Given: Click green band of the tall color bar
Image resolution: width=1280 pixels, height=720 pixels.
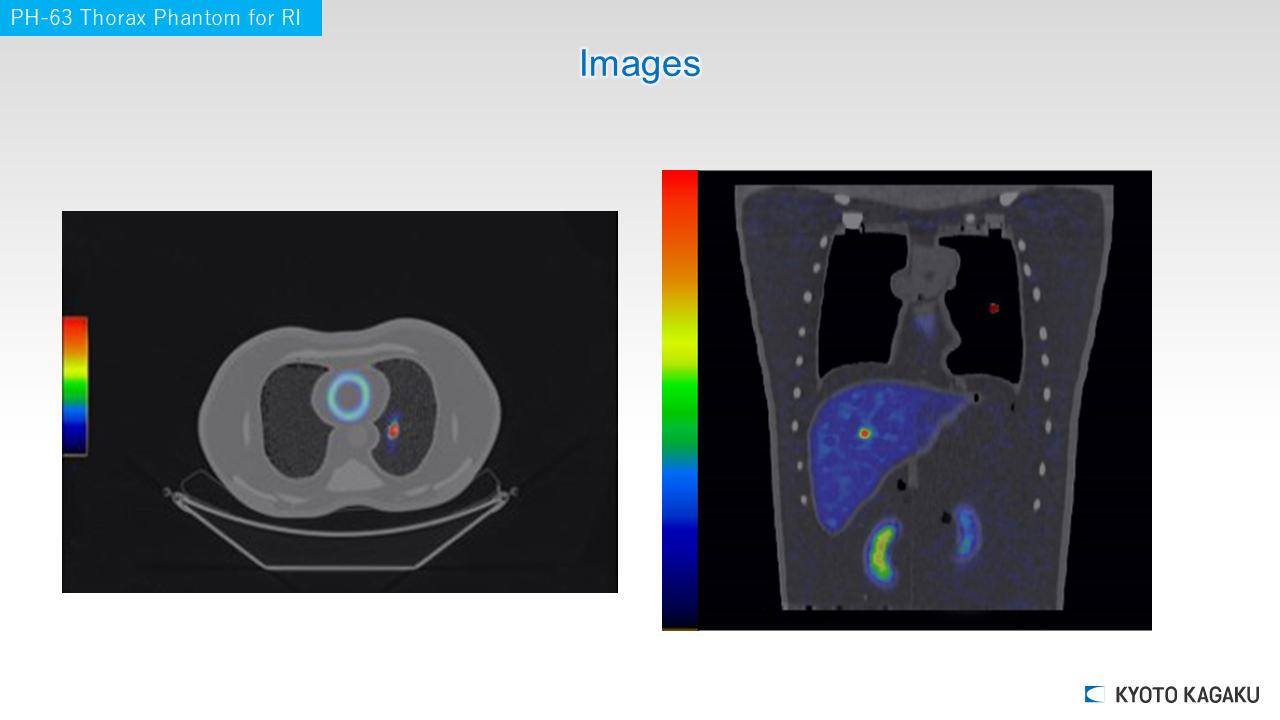Looking at the screenshot, I should coord(680,410).
